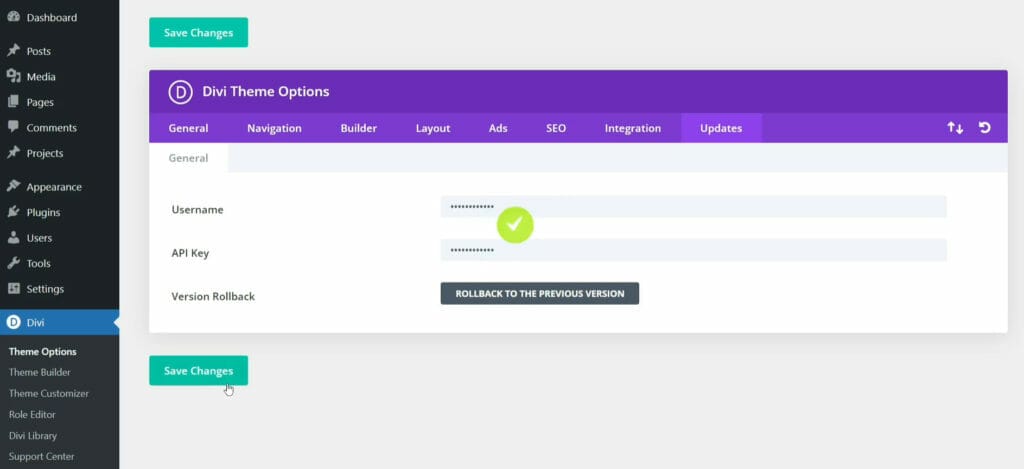Click the Divi logo in Theme Options header
1024x469 pixels.
click(180, 92)
